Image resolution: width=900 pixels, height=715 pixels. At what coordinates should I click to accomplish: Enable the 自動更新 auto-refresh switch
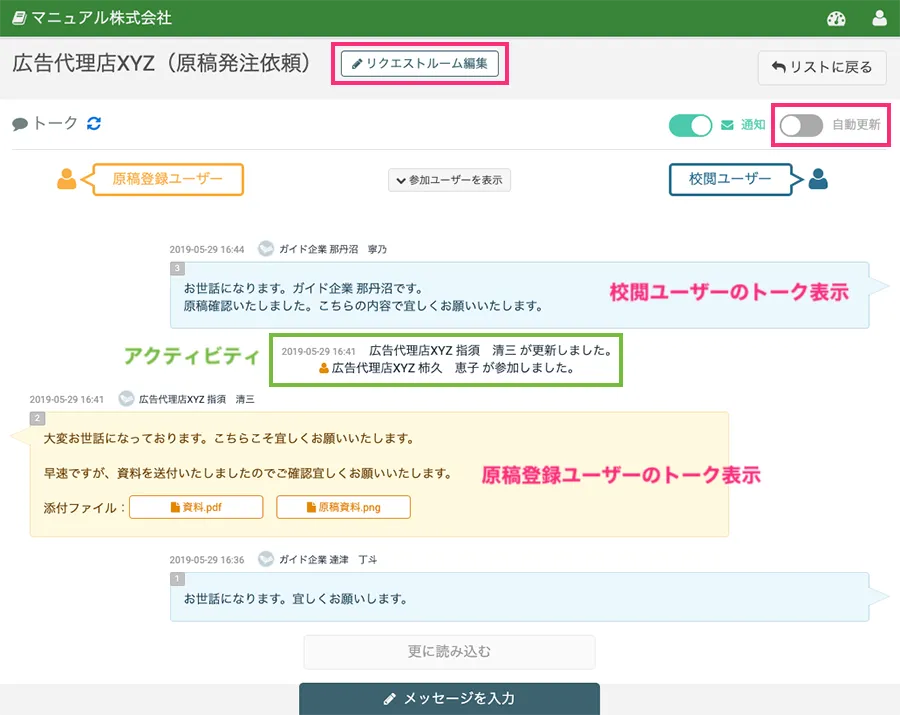point(801,125)
